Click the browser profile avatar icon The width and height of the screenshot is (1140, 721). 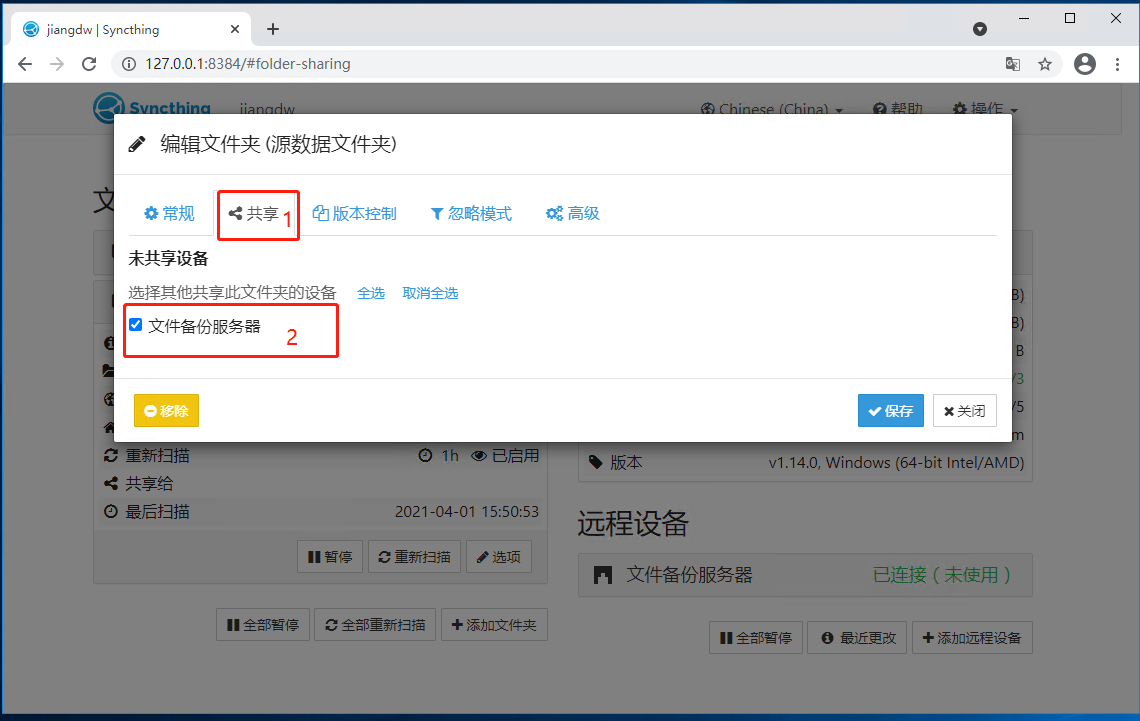point(1085,63)
